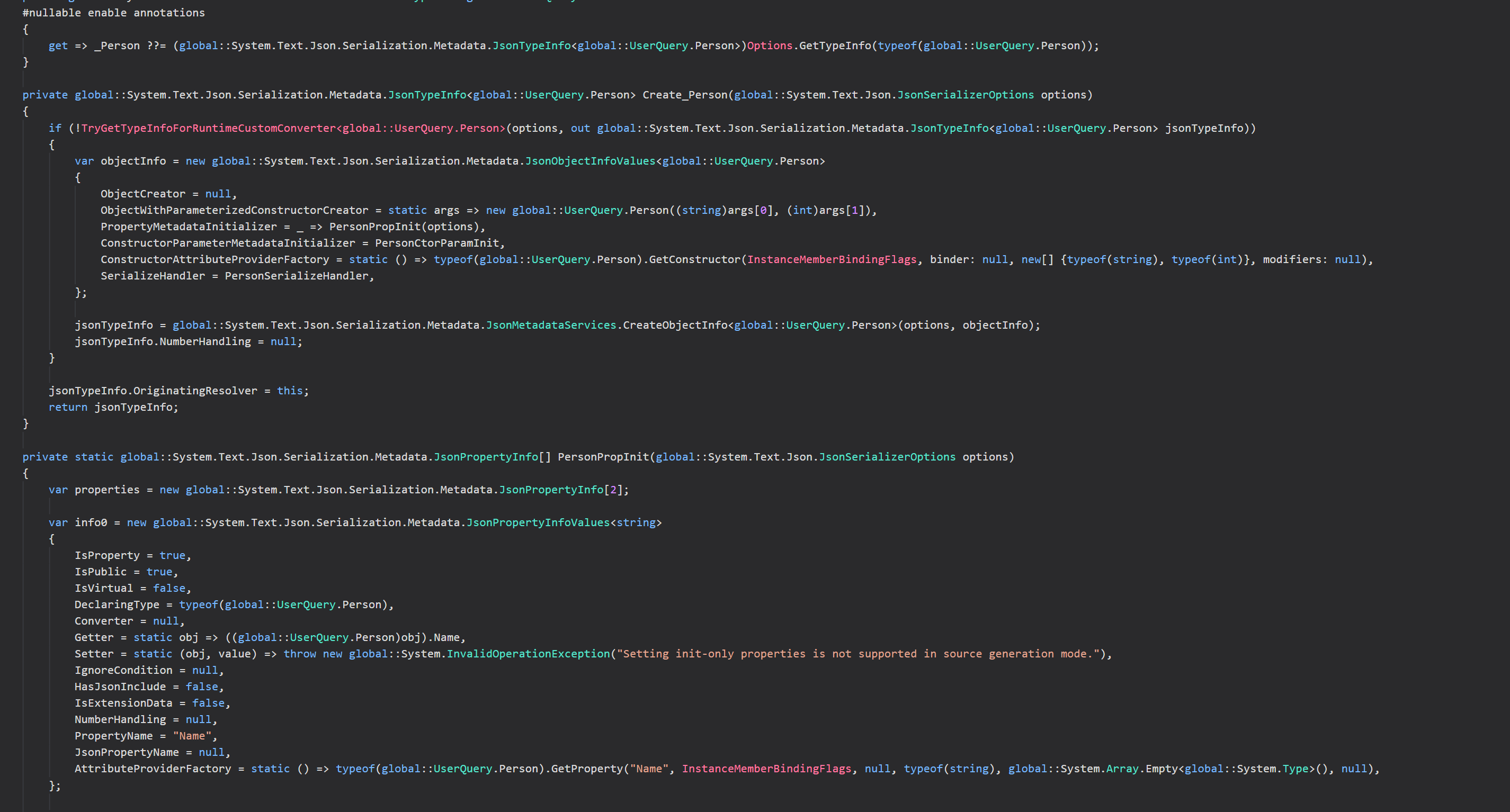Screen dimensions: 1510x812
Task: Click the GetConstructor method call
Action: pos(695,259)
